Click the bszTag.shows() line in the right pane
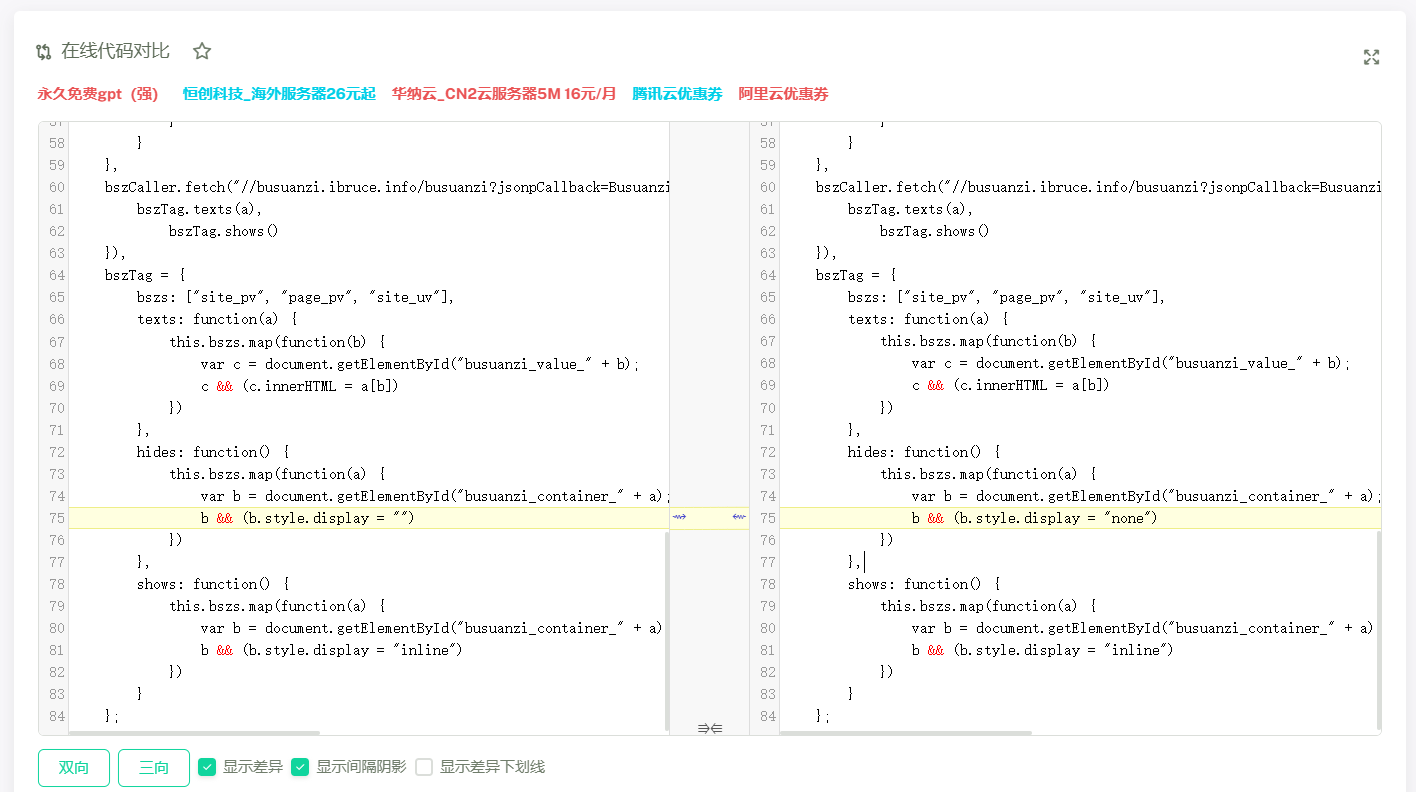This screenshot has height=792, width=1416. (x=934, y=231)
